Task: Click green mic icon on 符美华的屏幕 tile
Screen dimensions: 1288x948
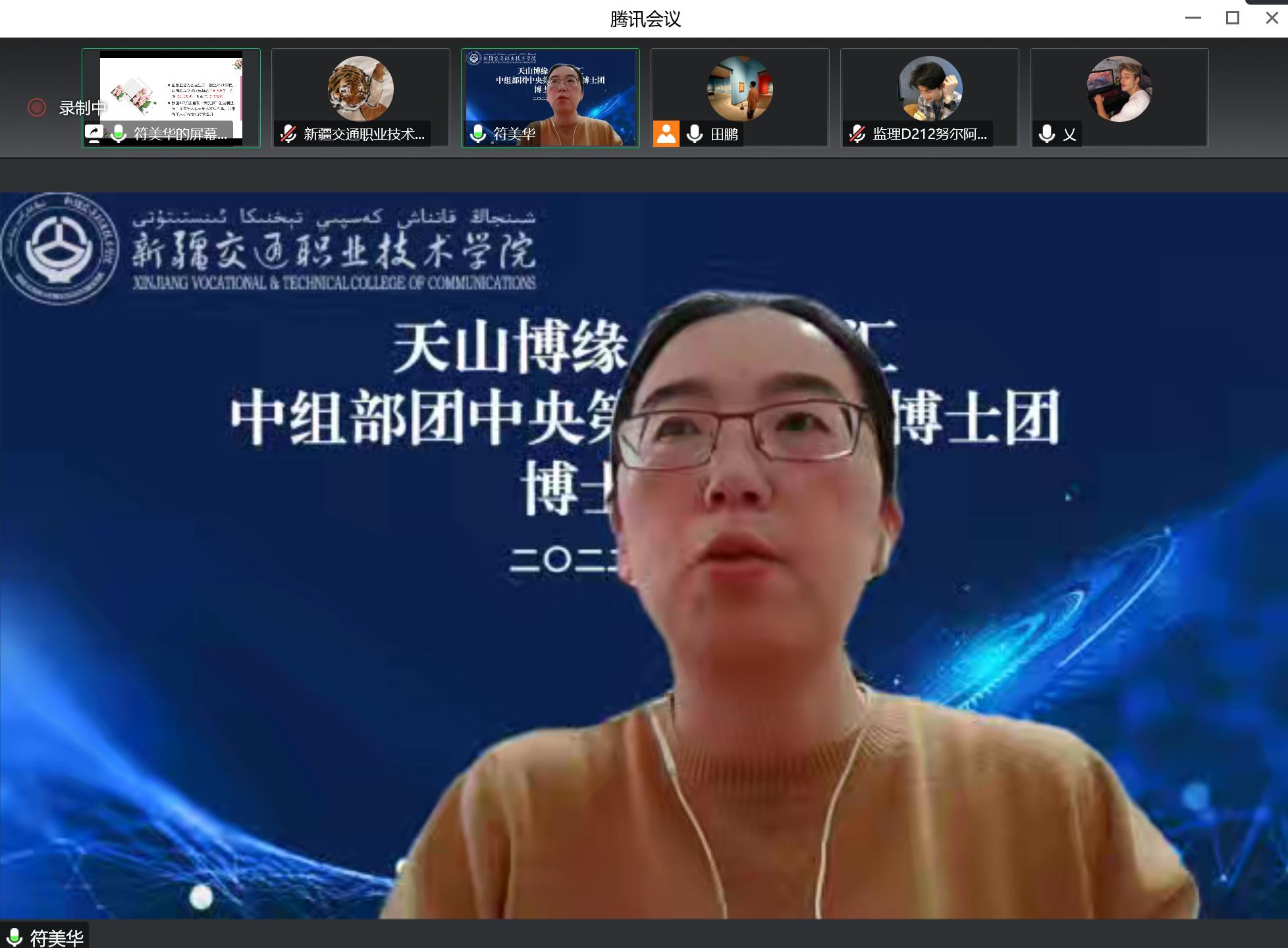Action: [119, 134]
